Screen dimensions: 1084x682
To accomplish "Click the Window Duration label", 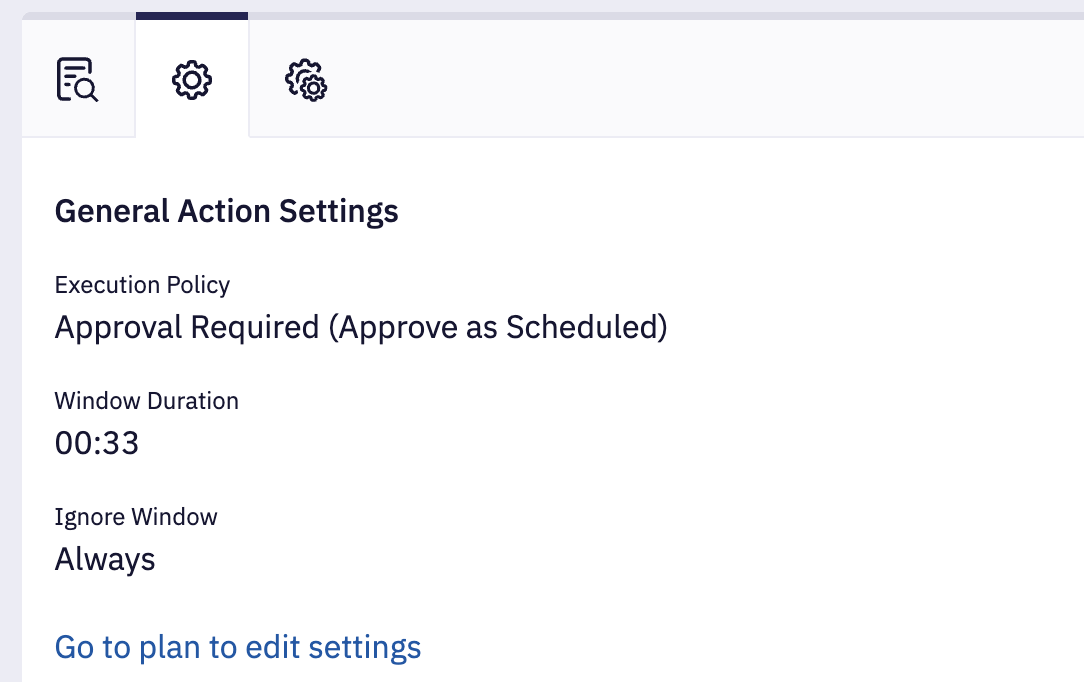I will point(147,401).
